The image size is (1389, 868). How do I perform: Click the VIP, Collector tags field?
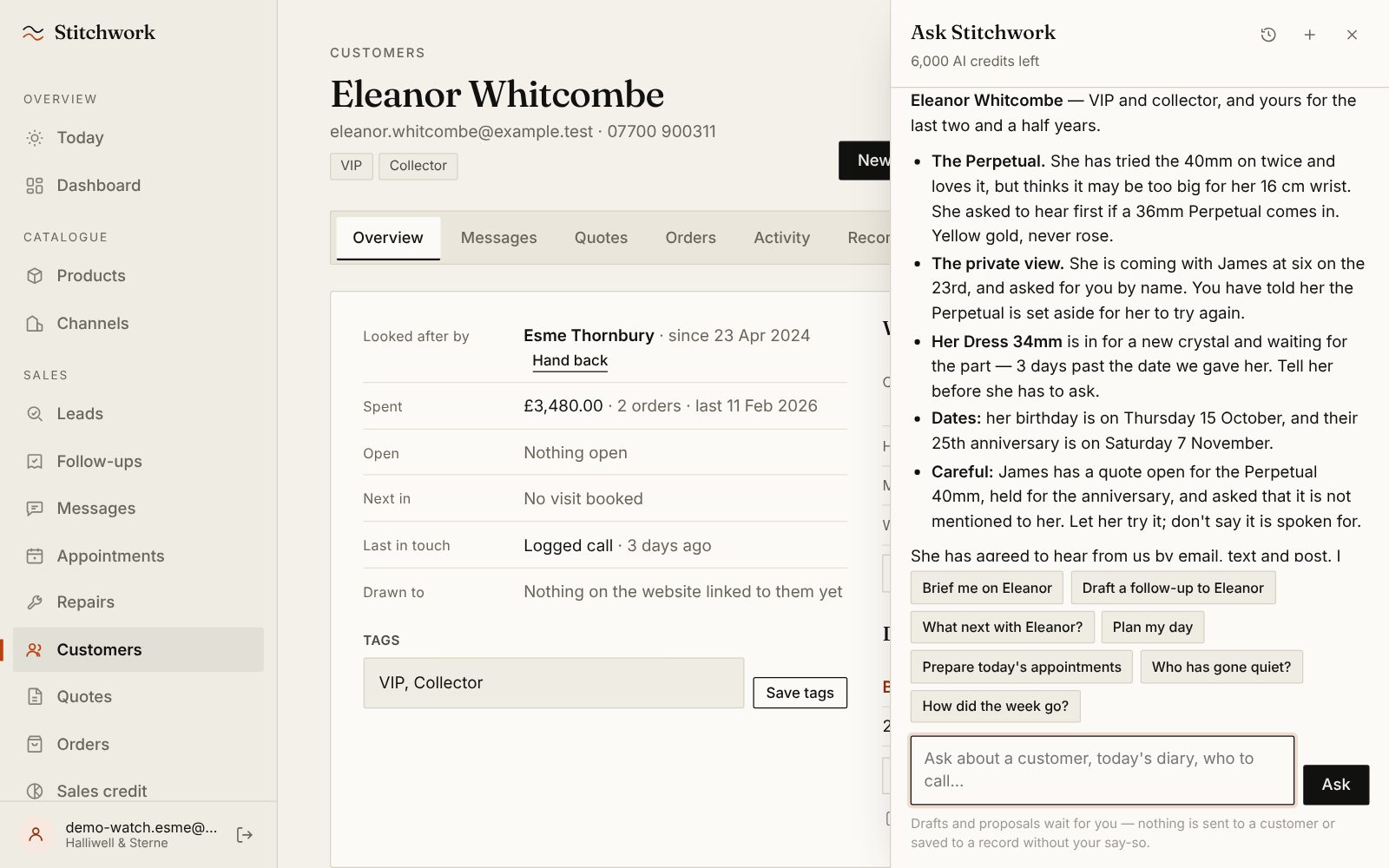pos(553,683)
